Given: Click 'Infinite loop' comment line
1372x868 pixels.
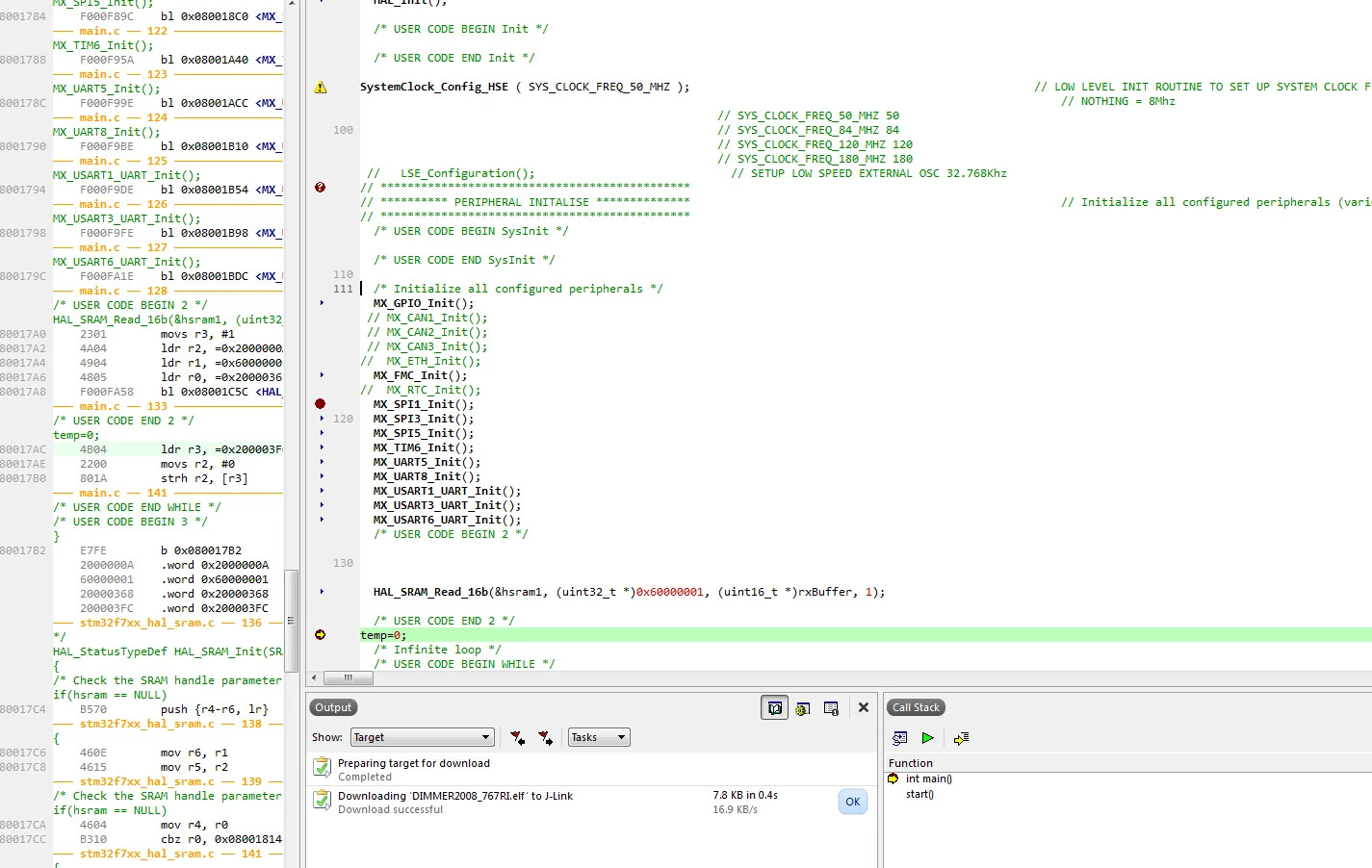Looking at the screenshot, I should coord(437,650).
